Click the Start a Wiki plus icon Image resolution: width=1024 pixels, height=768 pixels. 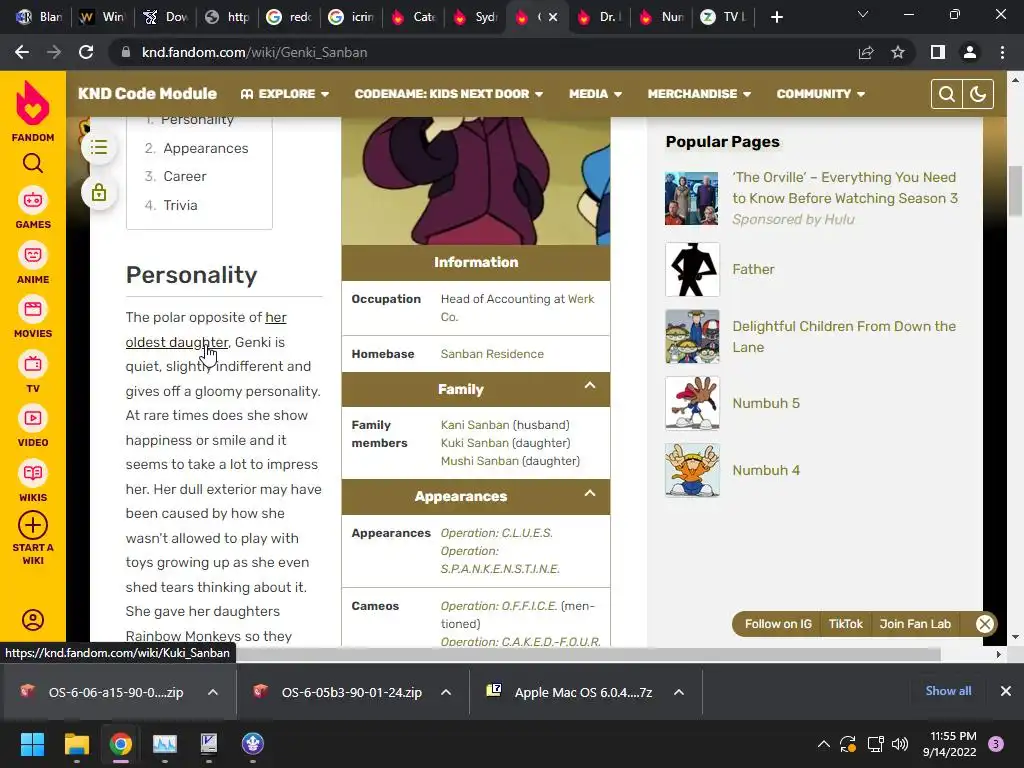pyautogui.click(x=33, y=525)
